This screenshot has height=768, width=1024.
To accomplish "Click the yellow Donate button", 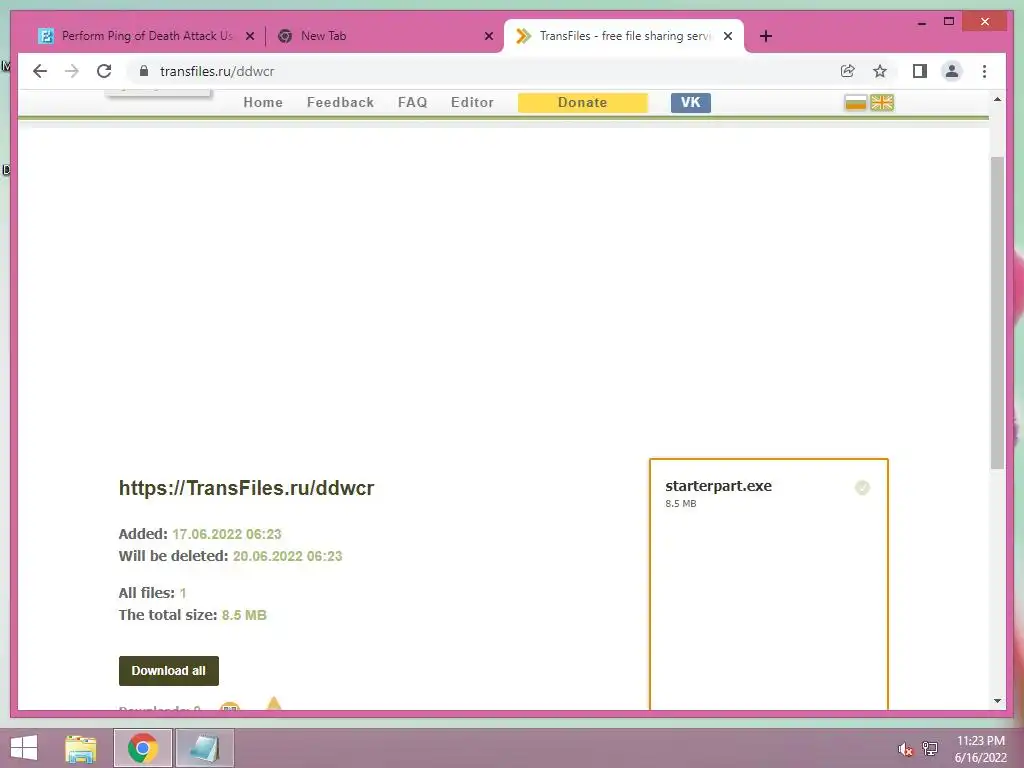I will click(x=583, y=103).
